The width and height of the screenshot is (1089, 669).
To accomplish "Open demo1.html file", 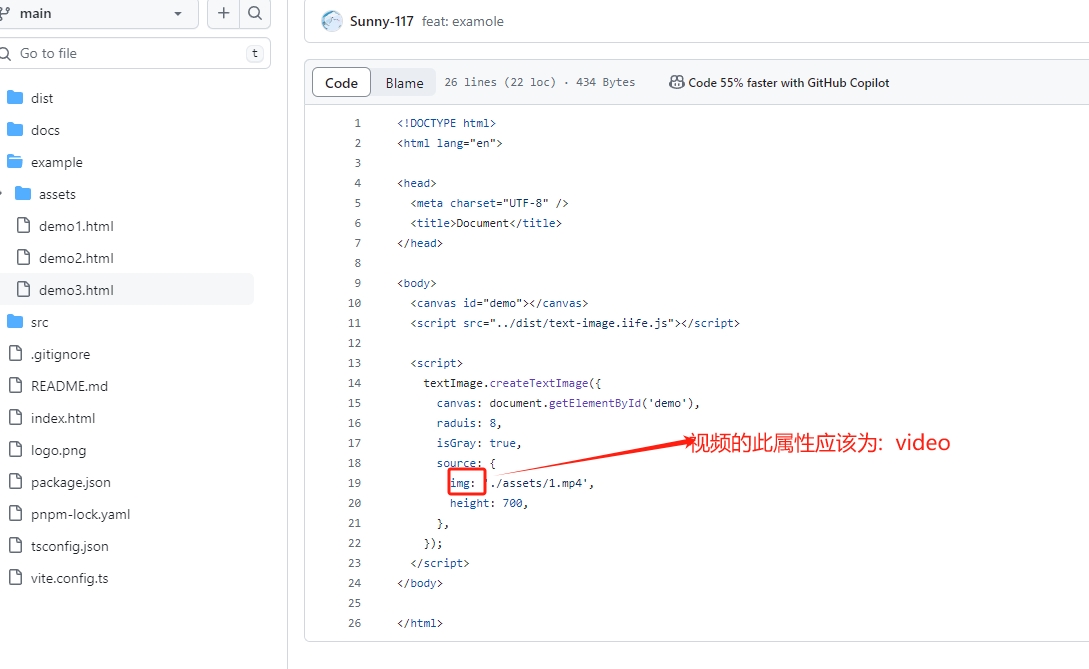I will pos(76,226).
